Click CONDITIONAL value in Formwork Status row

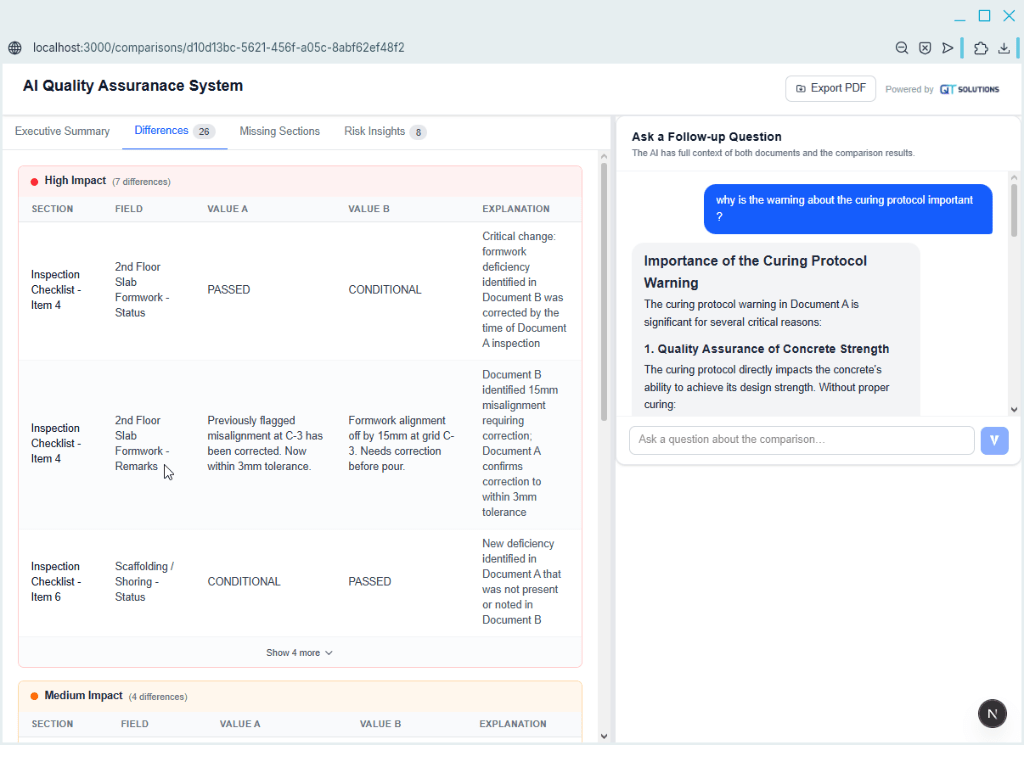pyautogui.click(x=385, y=290)
